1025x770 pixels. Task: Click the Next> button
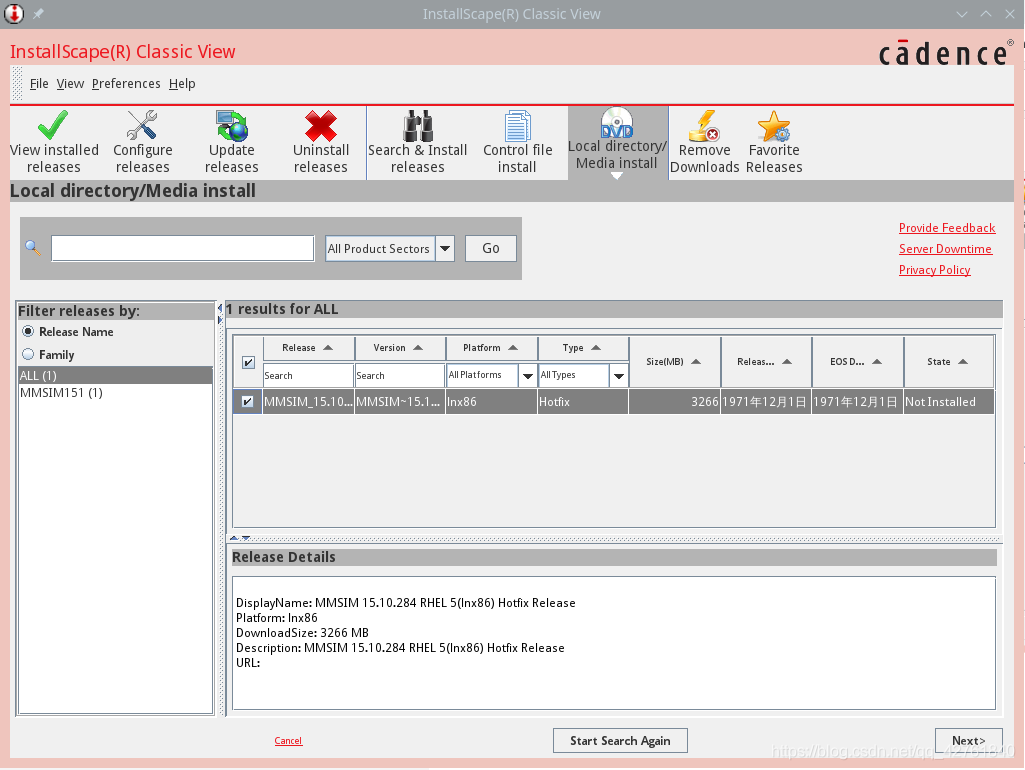tap(968, 741)
